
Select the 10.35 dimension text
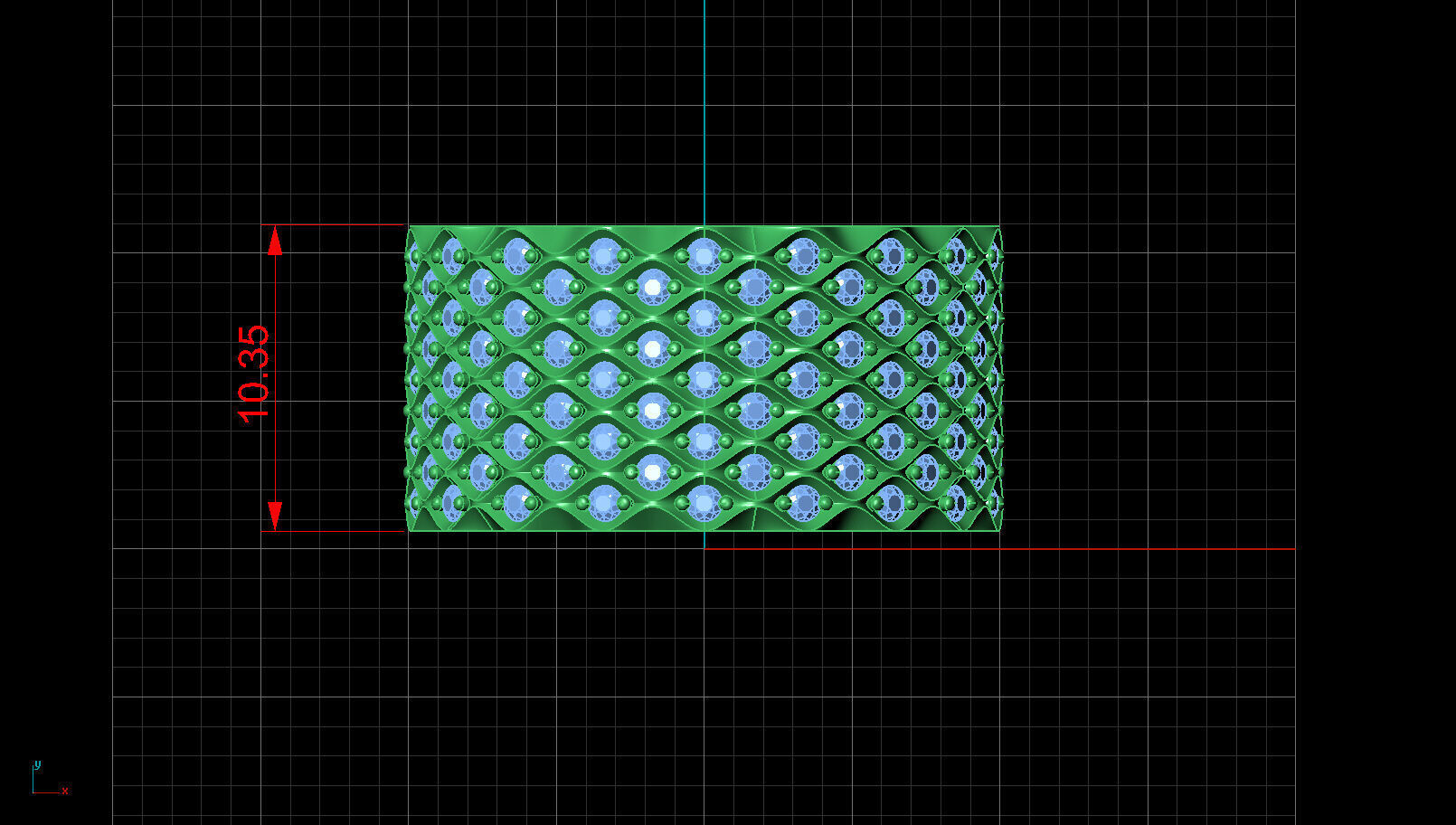254,375
